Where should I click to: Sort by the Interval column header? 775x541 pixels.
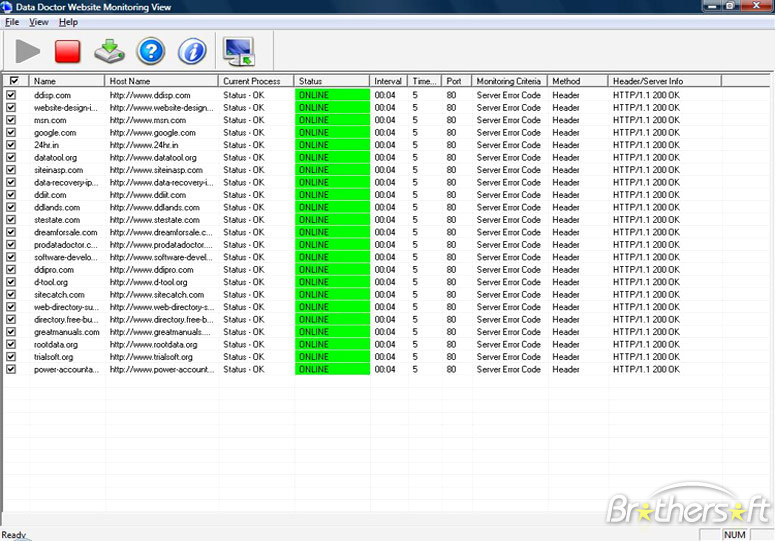point(388,81)
